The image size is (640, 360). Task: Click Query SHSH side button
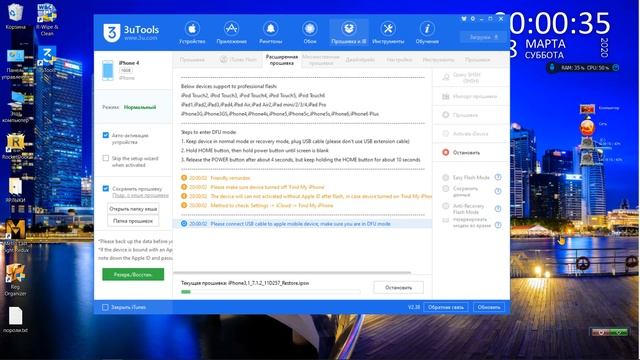(x=471, y=78)
